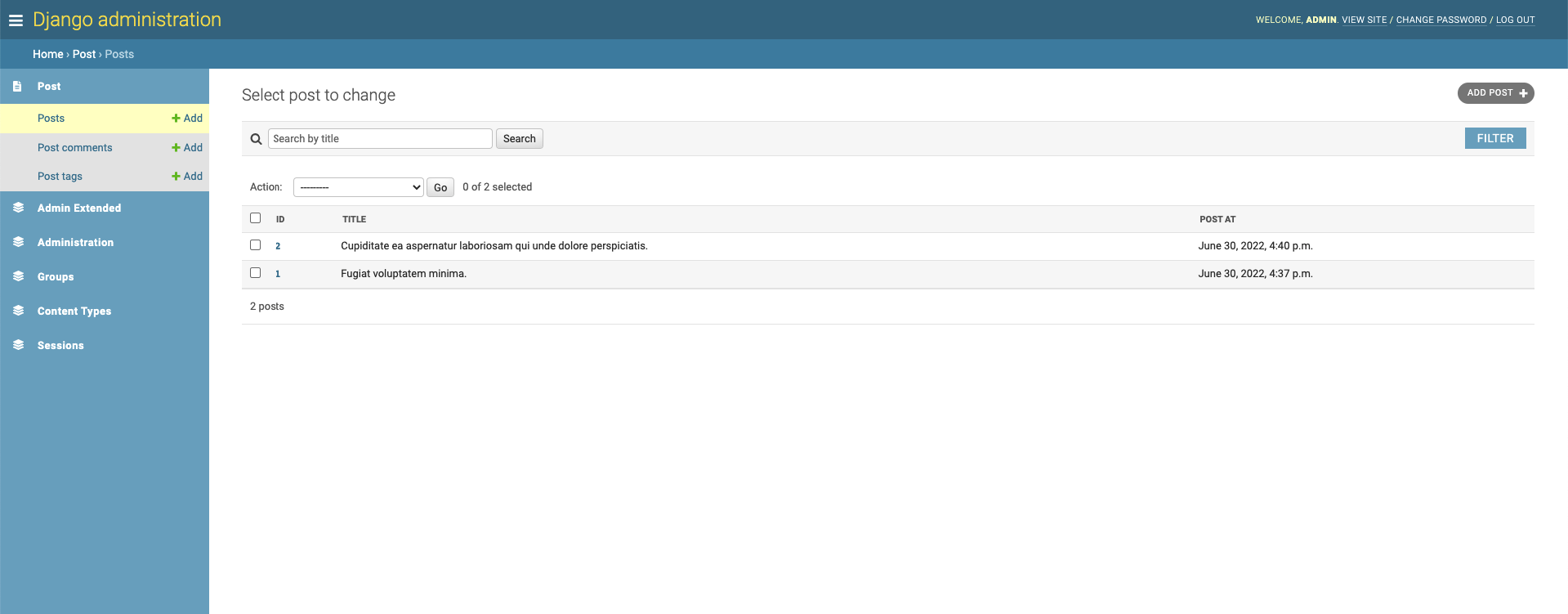Expand the Admin Extended sidebar section
This screenshot has width=1568, height=614.
tap(79, 208)
